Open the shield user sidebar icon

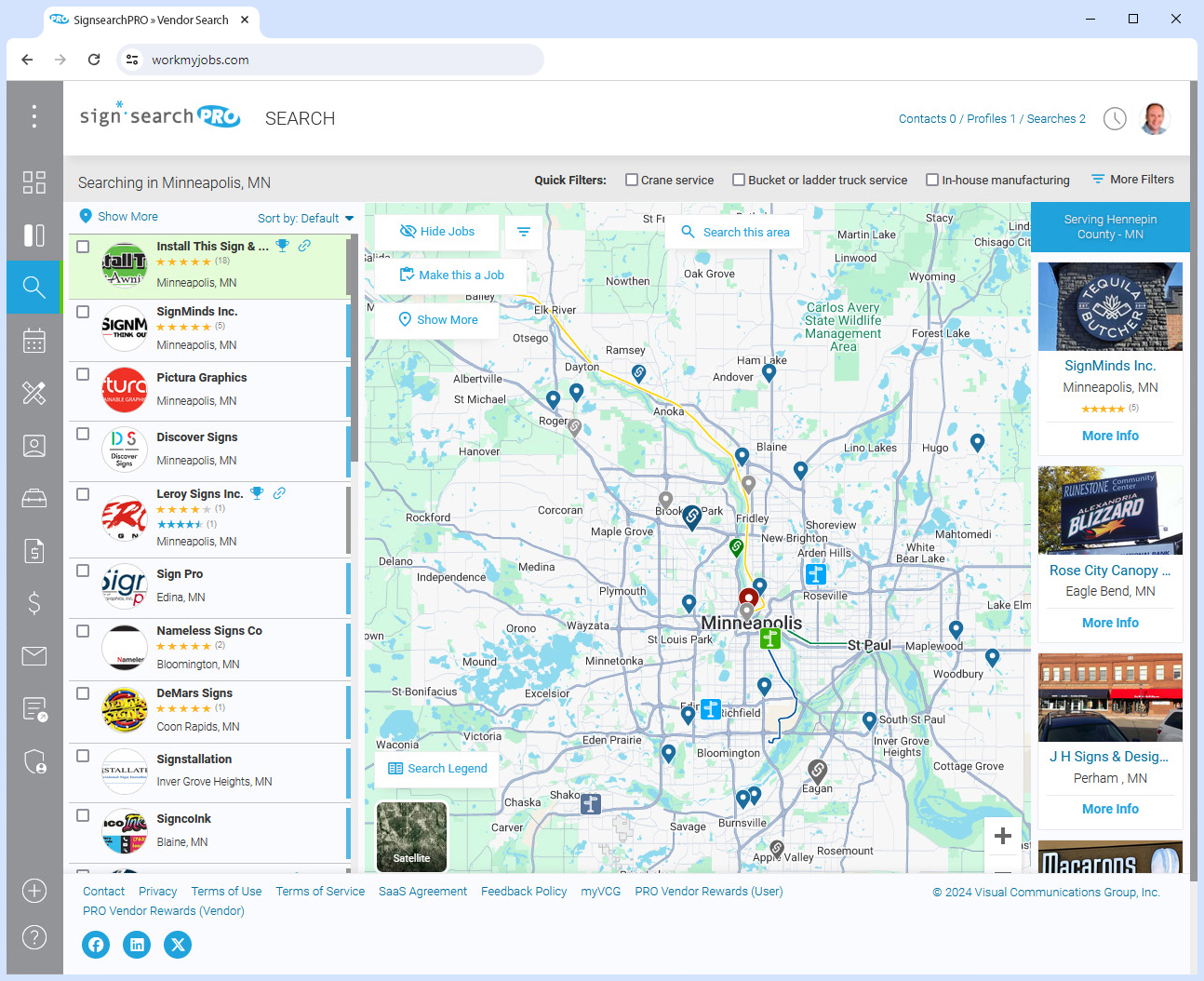tap(34, 761)
